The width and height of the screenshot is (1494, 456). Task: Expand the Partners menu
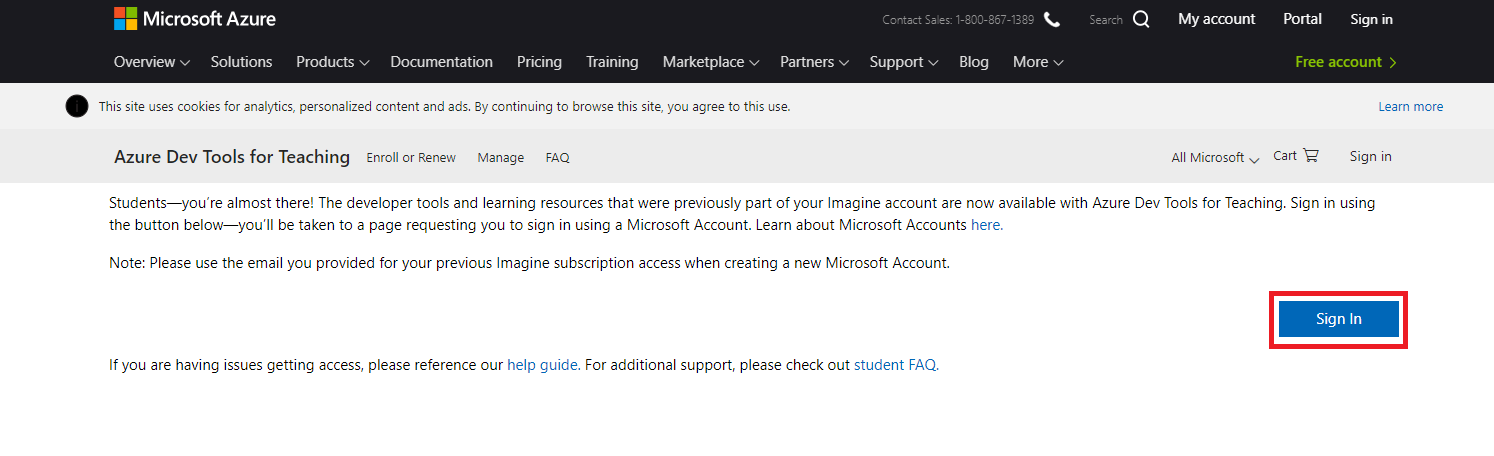(815, 62)
